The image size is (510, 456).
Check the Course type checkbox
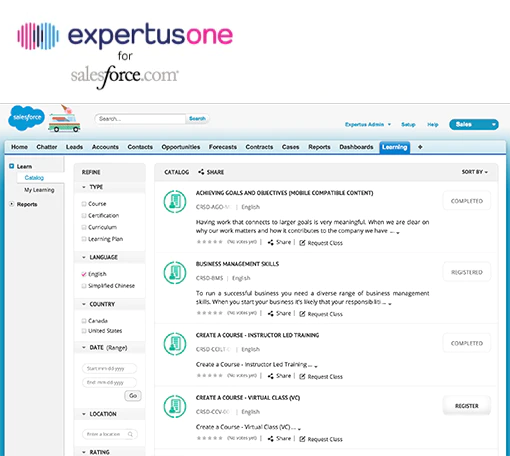84,204
